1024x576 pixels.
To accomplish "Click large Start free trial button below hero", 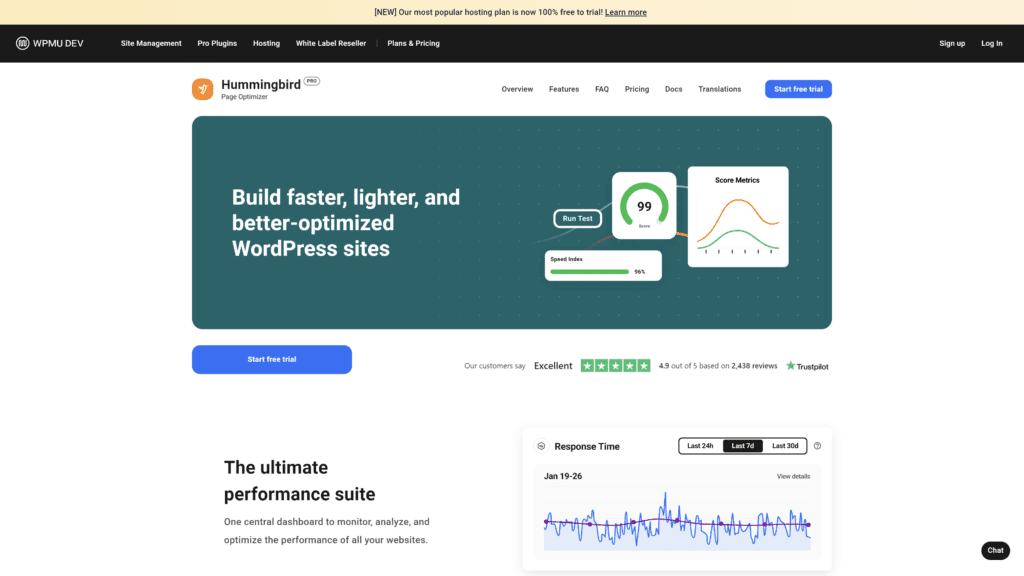I will coord(272,359).
